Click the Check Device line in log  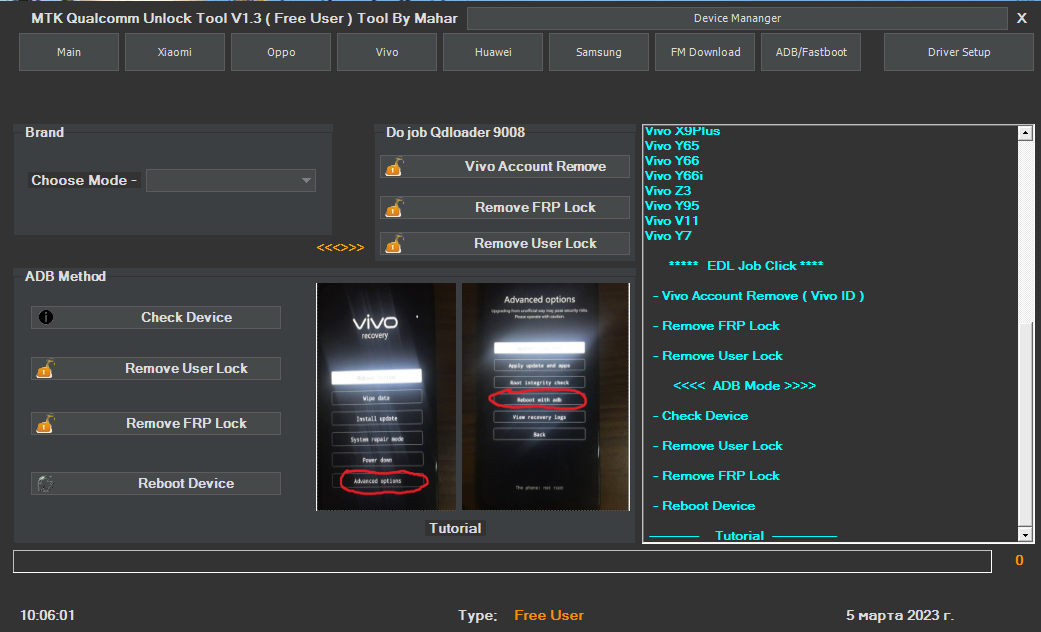[x=700, y=416]
